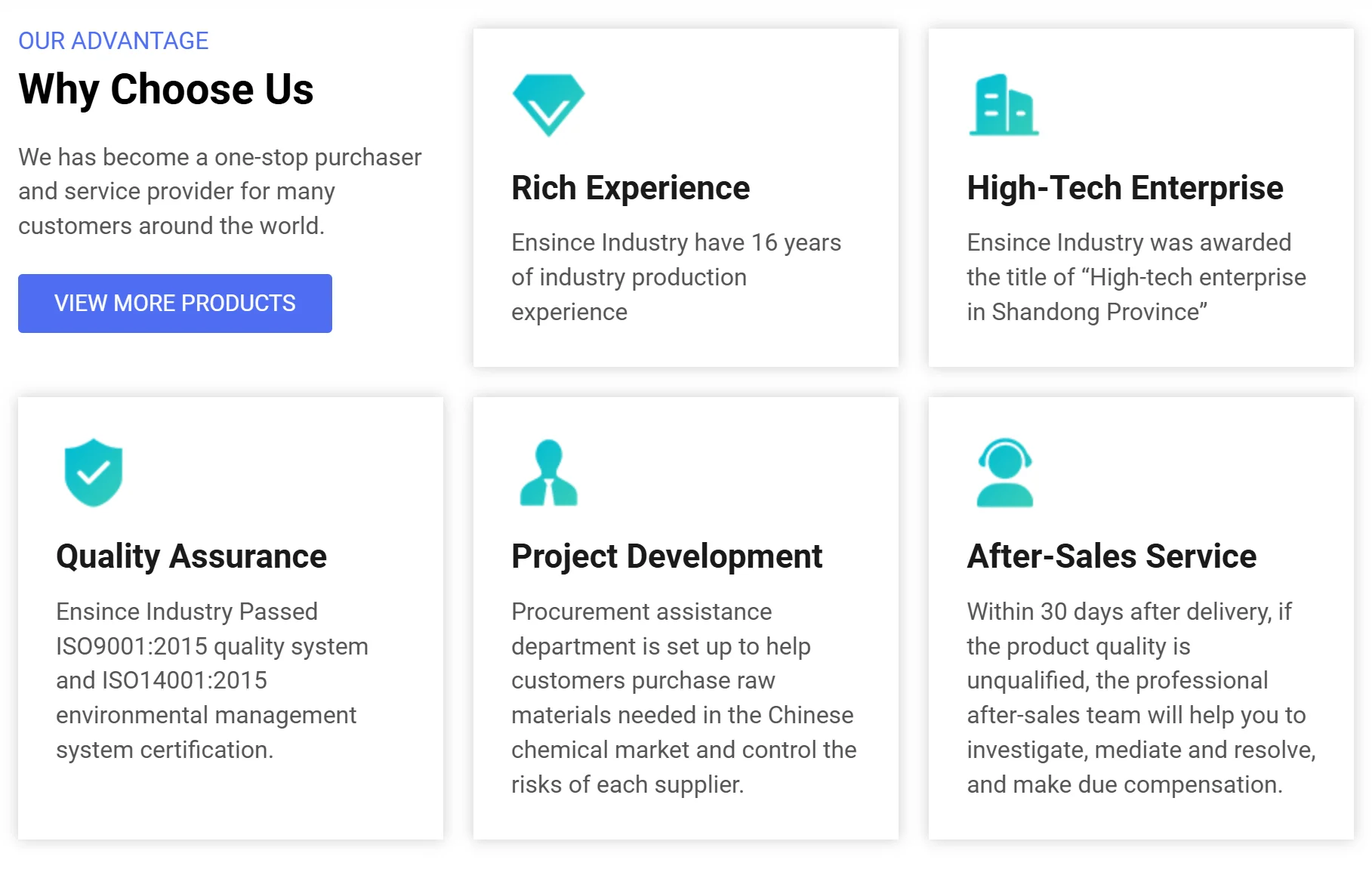Click the Our Advantage label
Image resolution: width=1372 pixels, height=875 pixels.
[x=113, y=41]
